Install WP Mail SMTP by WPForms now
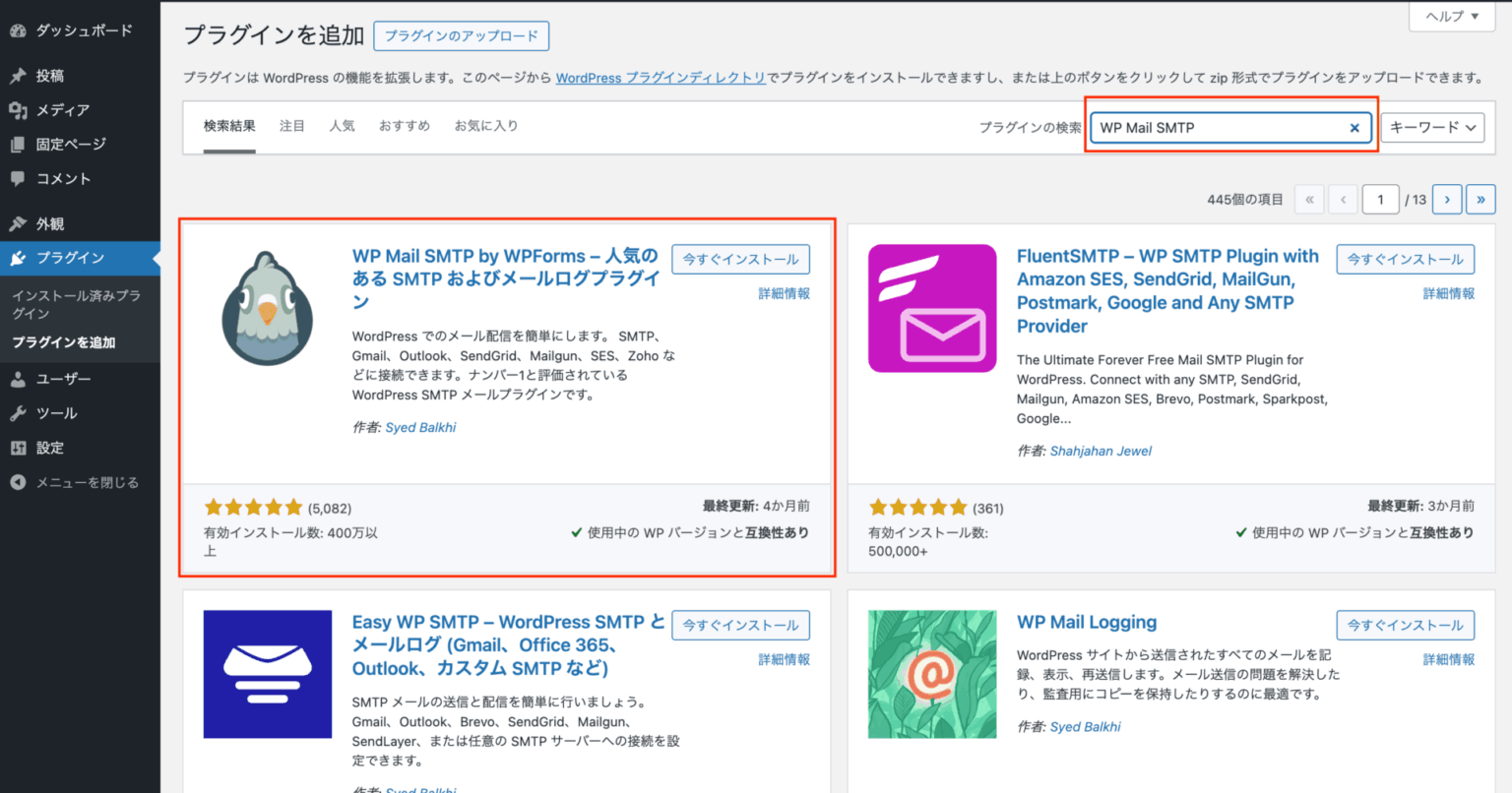This screenshot has width=1512, height=793. [x=741, y=259]
